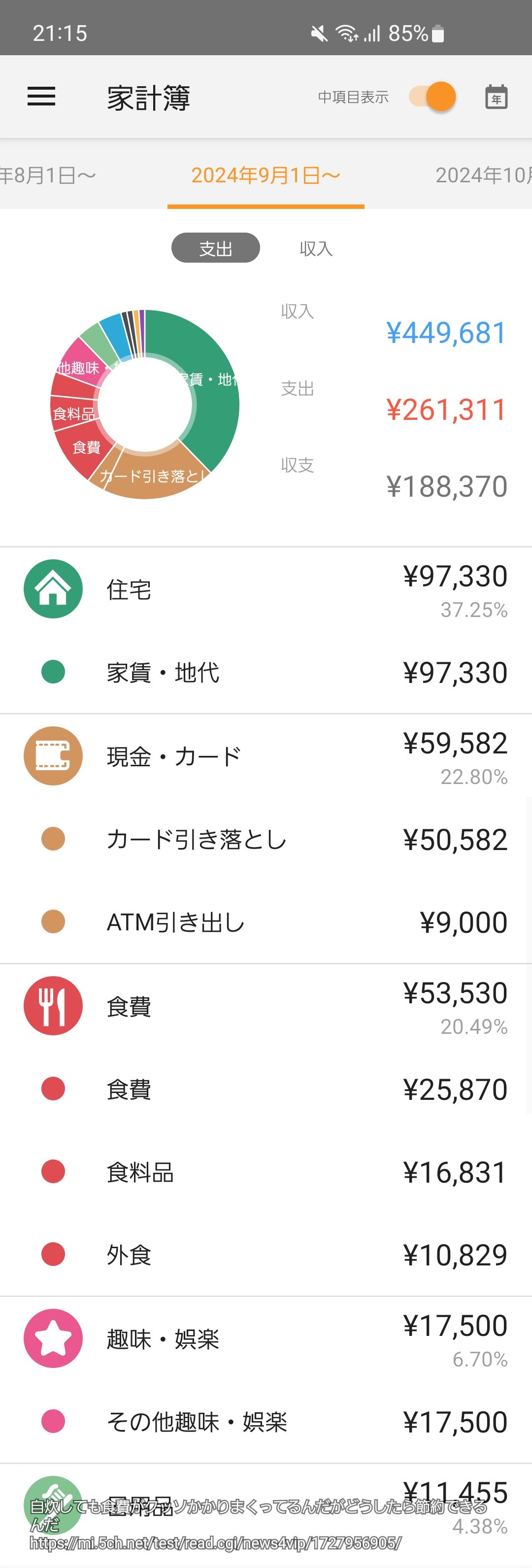Select the 2024年9月1日〜 tab
Screen dimensions: 532x1568
pyautogui.click(x=266, y=175)
